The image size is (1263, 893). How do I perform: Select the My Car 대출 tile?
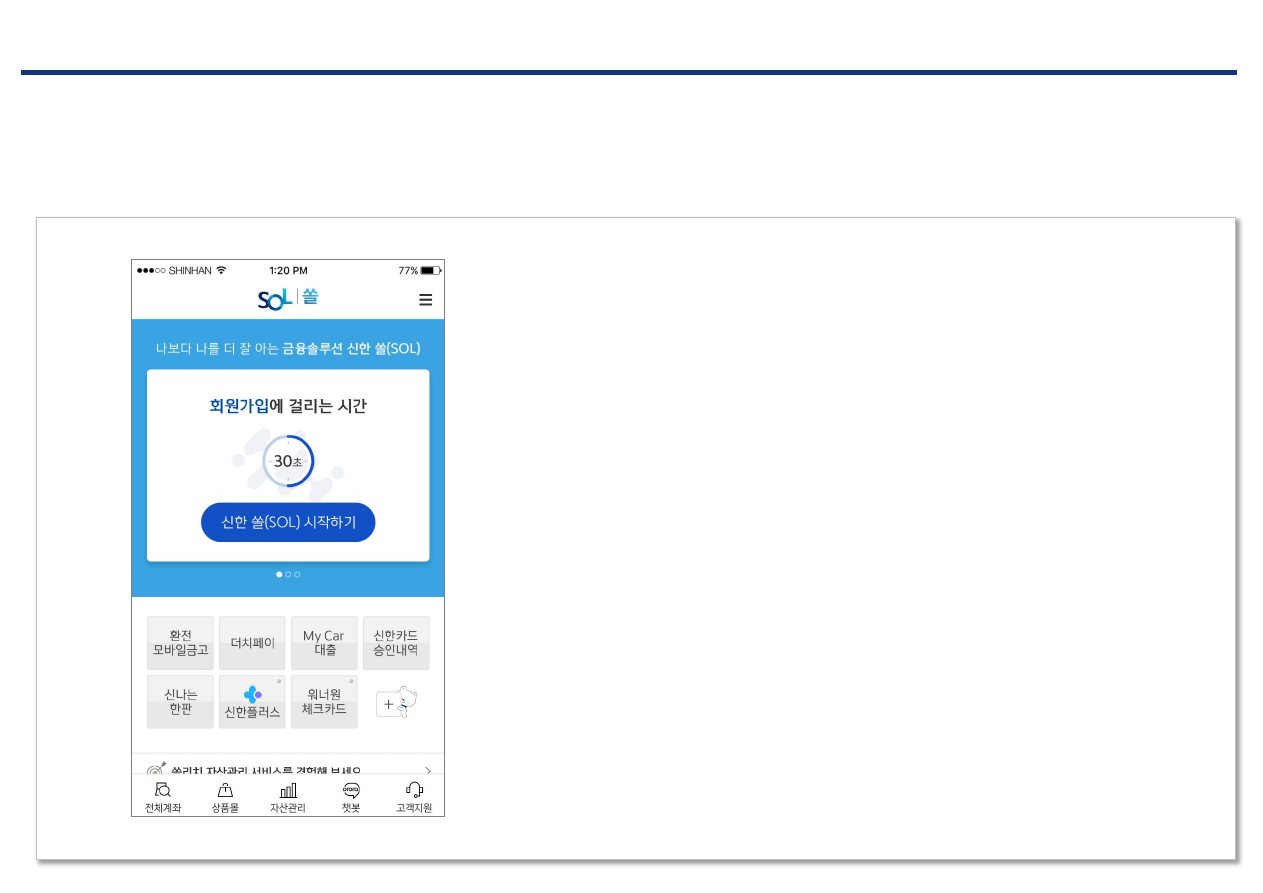pyautogui.click(x=324, y=643)
